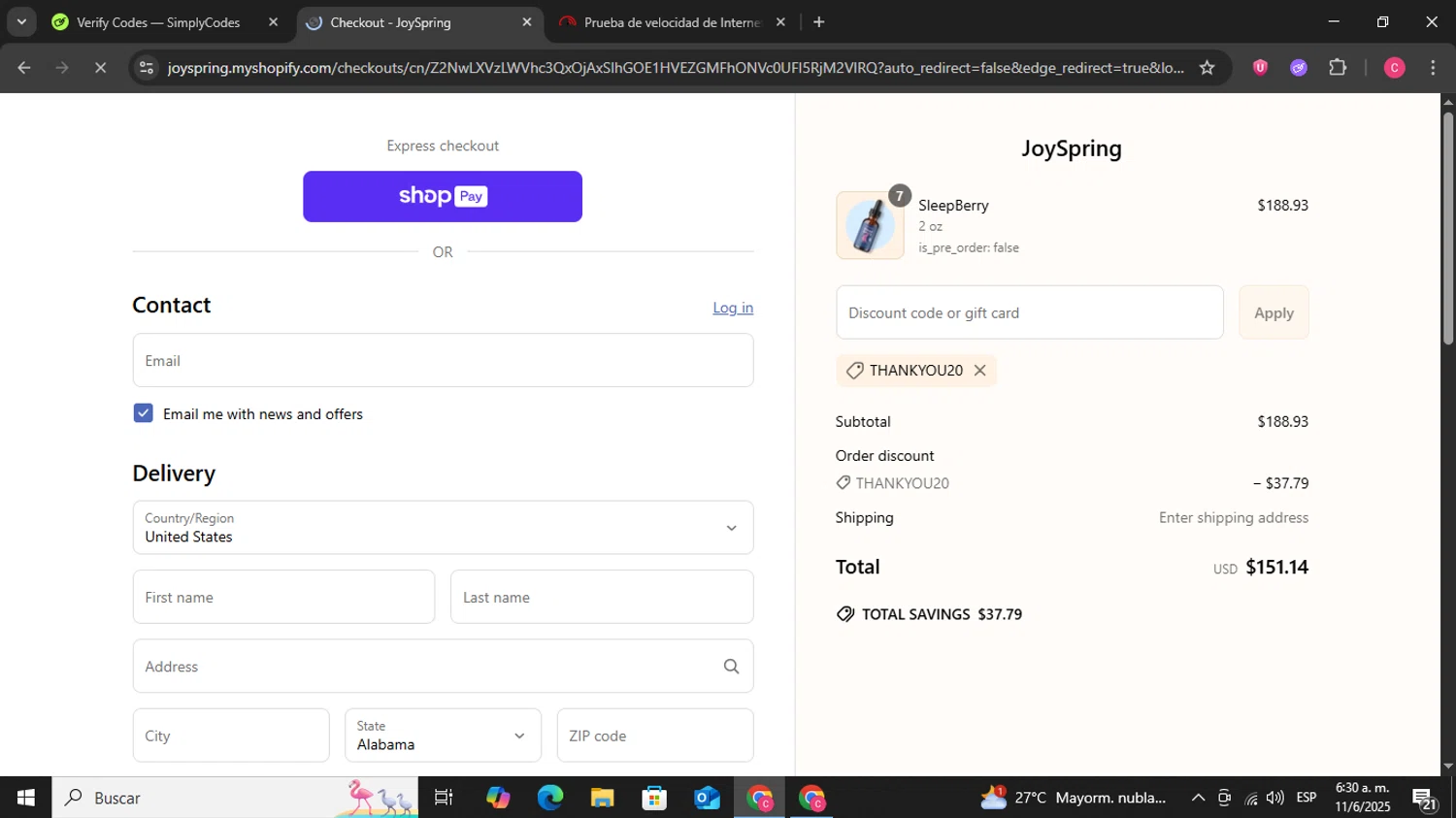Open the purple shield extension icon
1456x818 pixels.
pyautogui.click(x=1260, y=68)
